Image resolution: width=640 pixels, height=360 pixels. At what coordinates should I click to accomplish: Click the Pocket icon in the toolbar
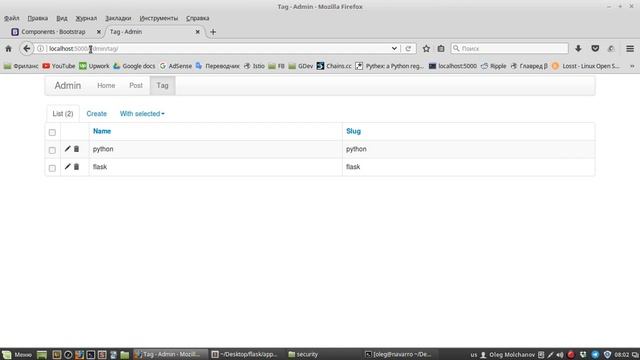click(595, 49)
